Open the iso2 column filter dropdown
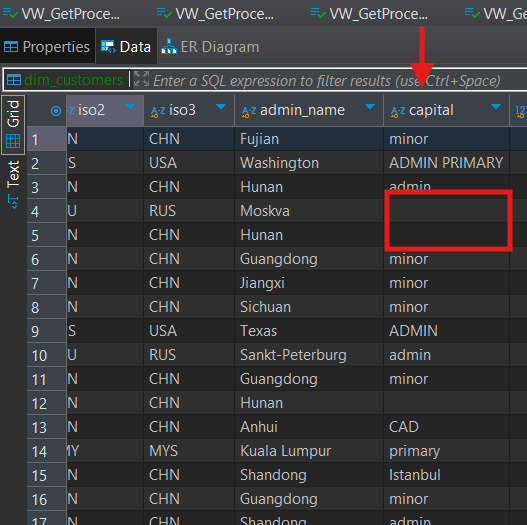 tap(130, 107)
